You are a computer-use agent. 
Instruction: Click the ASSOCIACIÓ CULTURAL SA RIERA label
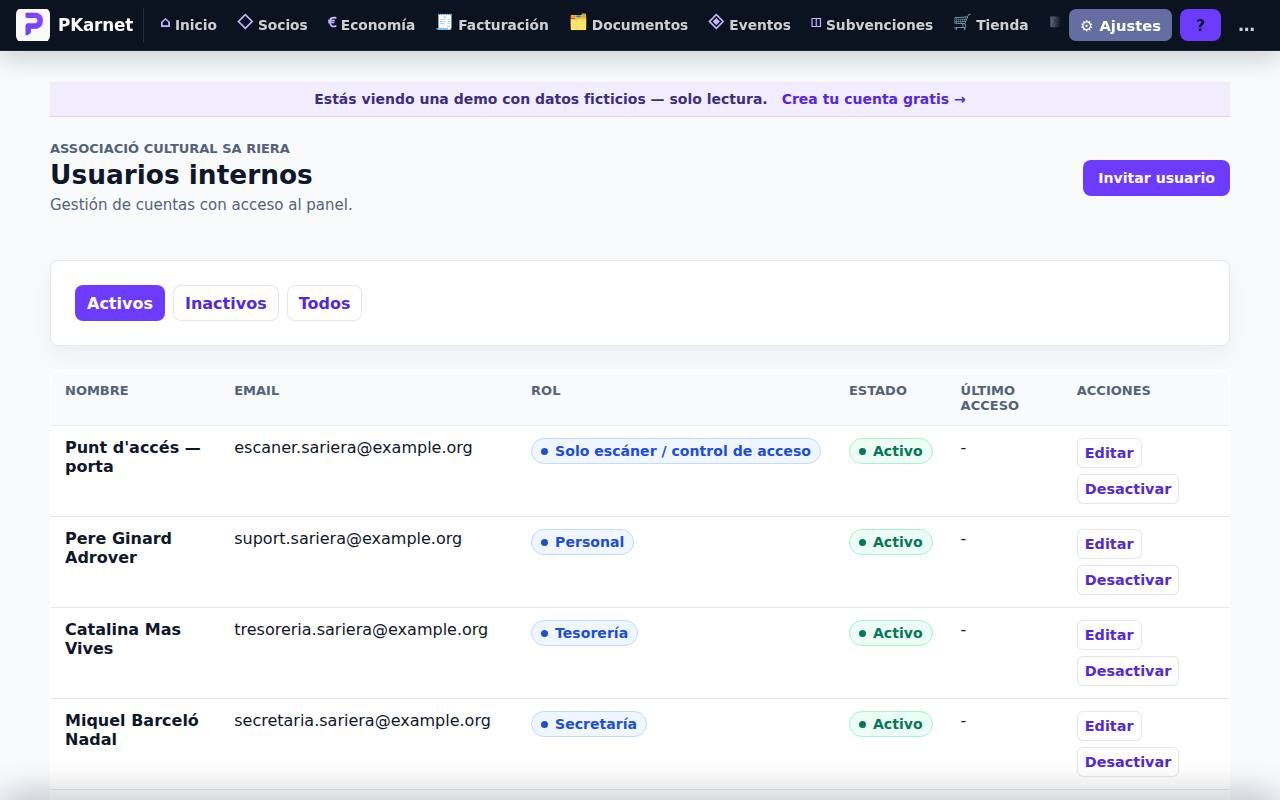tap(170, 148)
